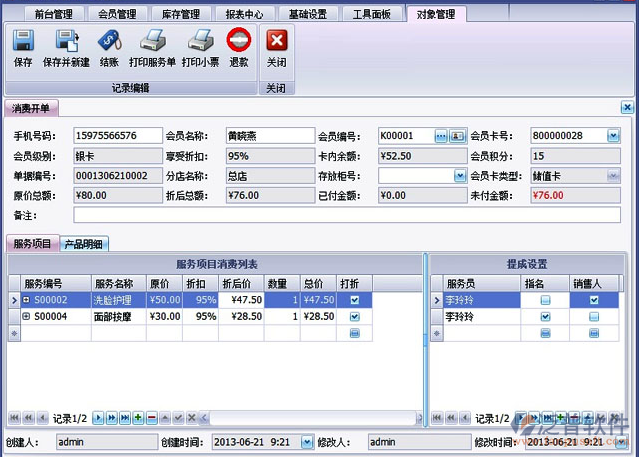
Task: Switch to the 会员管理 tab
Action: point(117,14)
